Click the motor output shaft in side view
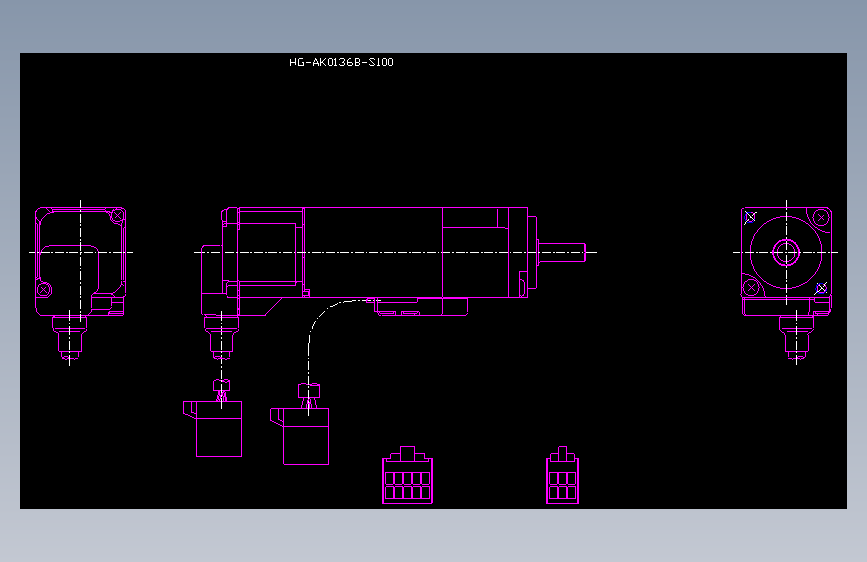 (x=561, y=252)
